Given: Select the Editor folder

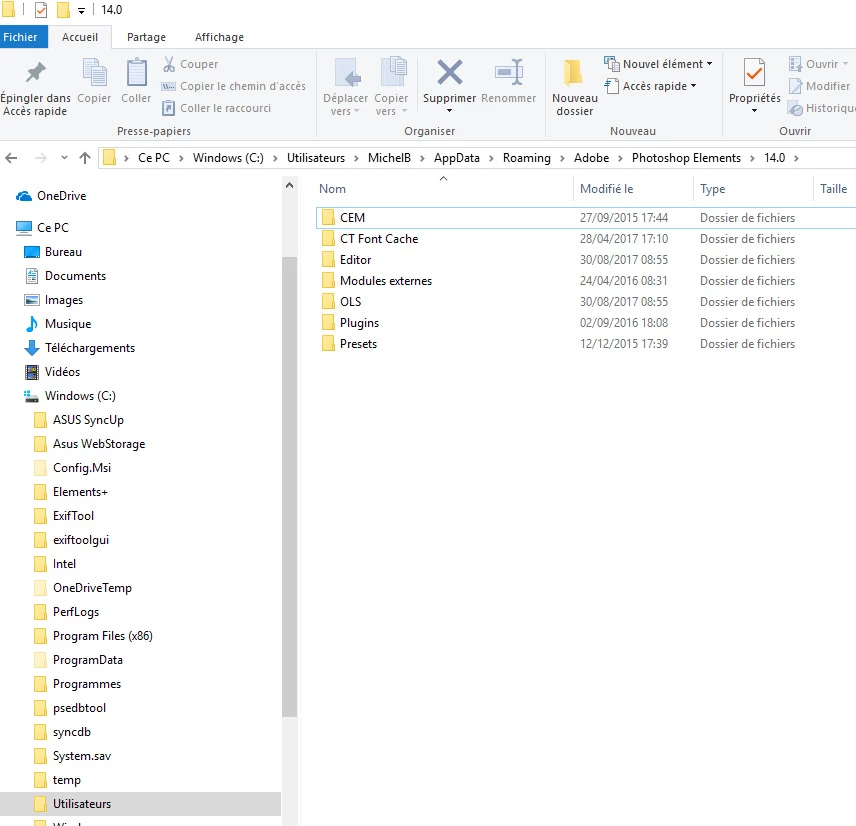Looking at the screenshot, I should [x=586, y=260].
